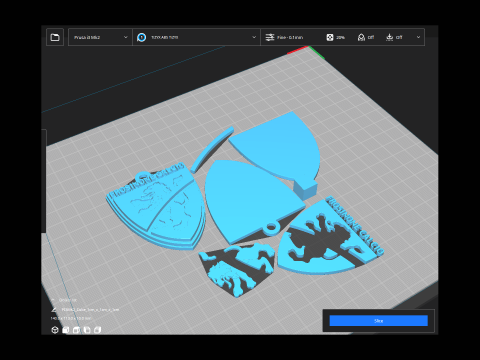Click the support off icon
The width and height of the screenshot is (480, 360).
coord(361,37)
